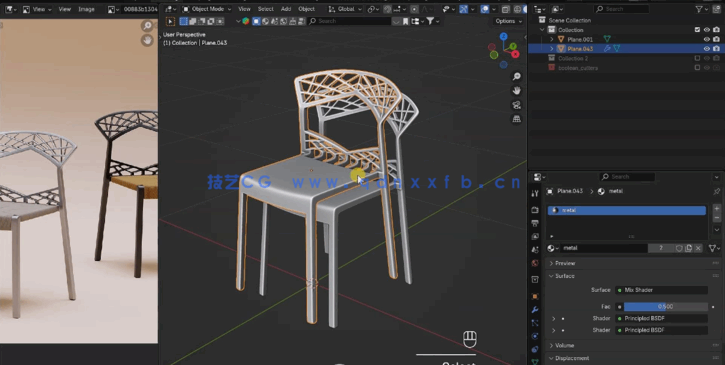The width and height of the screenshot is (725, 365).
Task: Click the colorful asset icon in header
Action: point(246,21)
